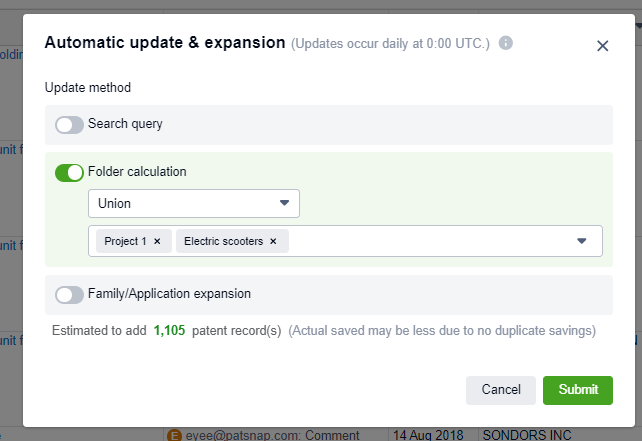Click the orange avatar icon beside eyee@patsnap.com
Viewport: 642px width, 441px height.
[173, 436]
